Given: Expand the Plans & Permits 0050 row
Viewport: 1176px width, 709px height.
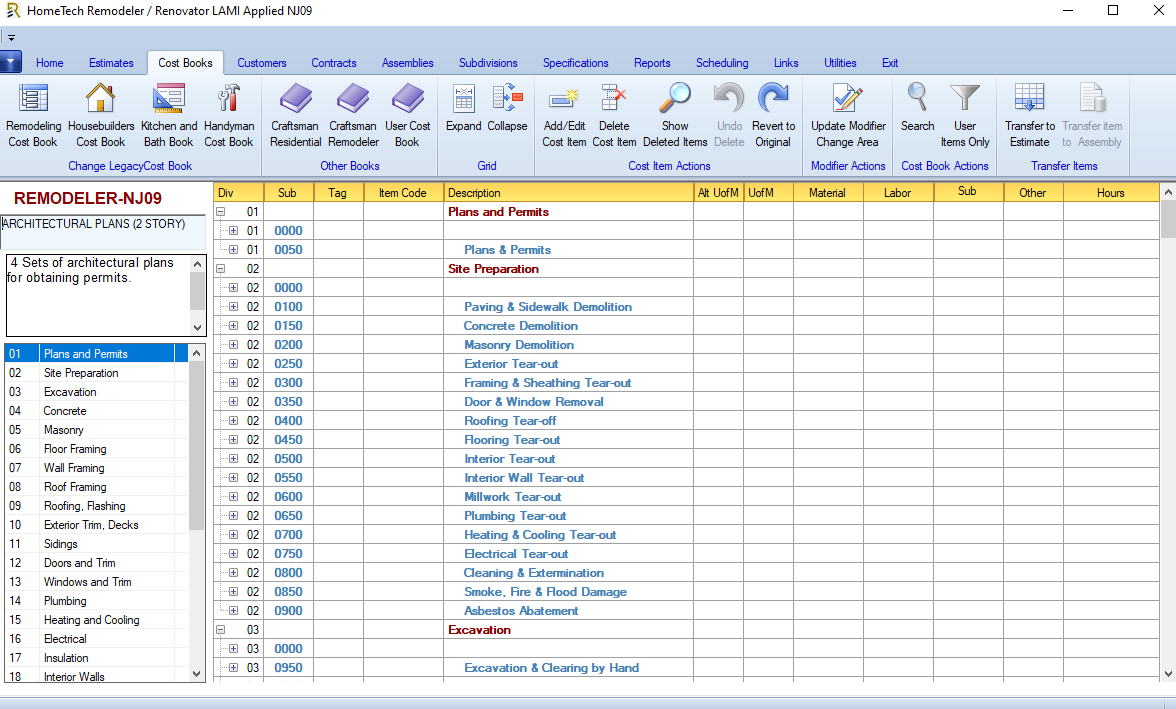Looking at the screenshot, I should (233, 250).
